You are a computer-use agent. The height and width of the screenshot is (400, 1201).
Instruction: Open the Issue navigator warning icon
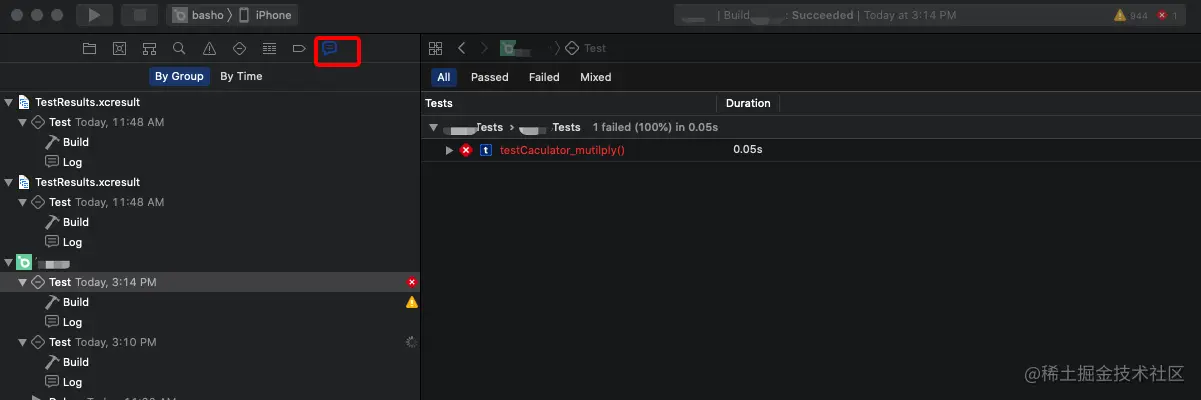pos(209,48)
